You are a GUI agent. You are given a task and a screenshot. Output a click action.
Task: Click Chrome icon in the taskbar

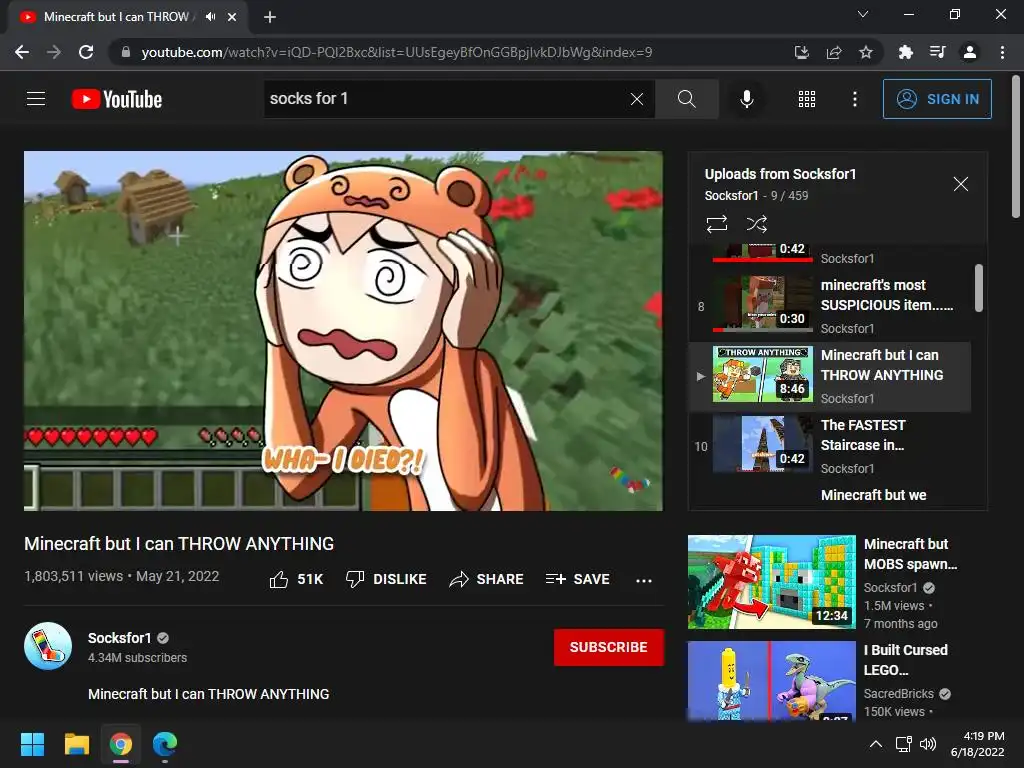[x=121, y=744]
